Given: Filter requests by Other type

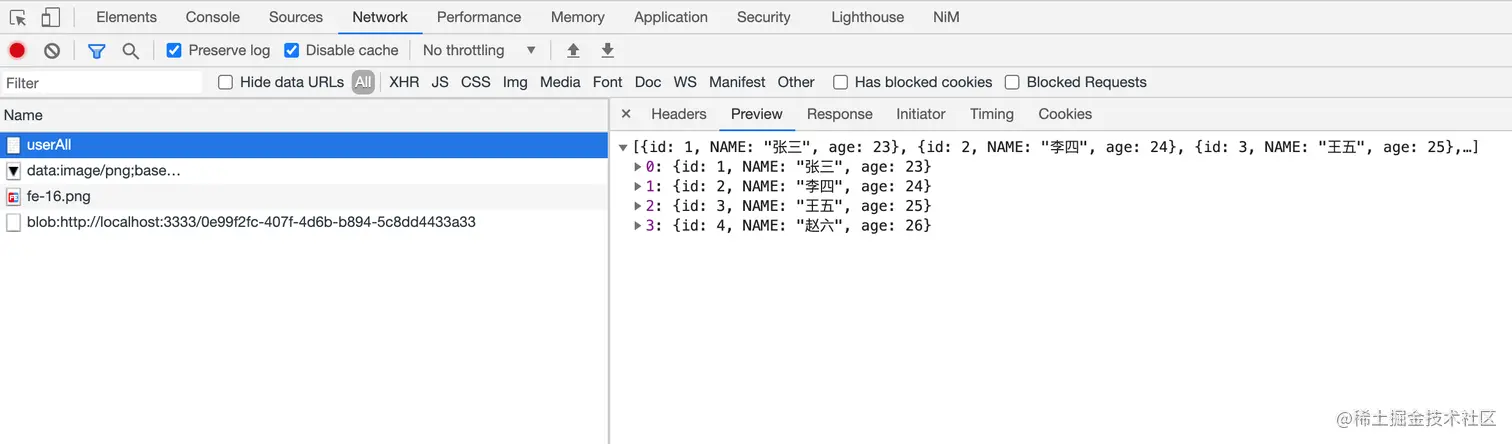Looking at the screenshot, I should click(x=796, y=82).
